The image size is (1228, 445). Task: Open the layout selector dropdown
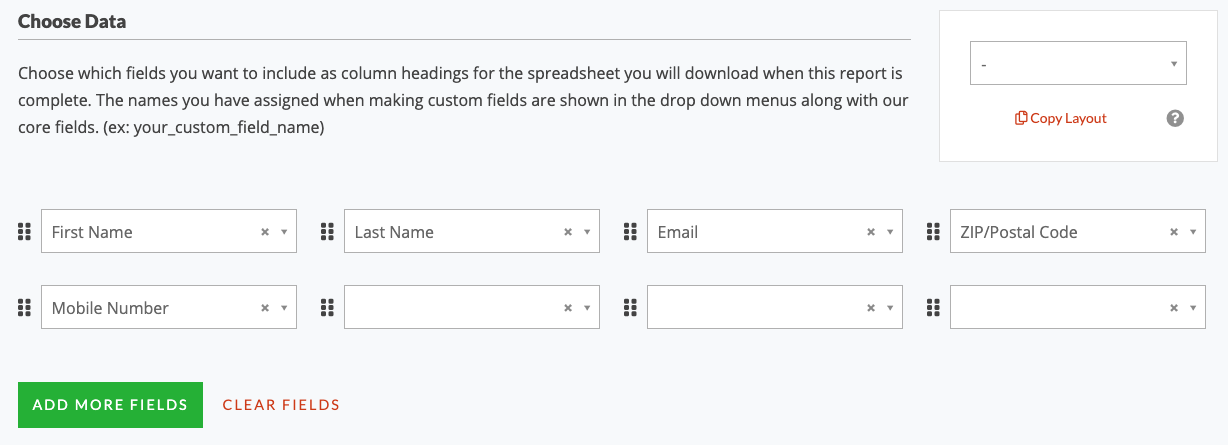point(1078,63)
